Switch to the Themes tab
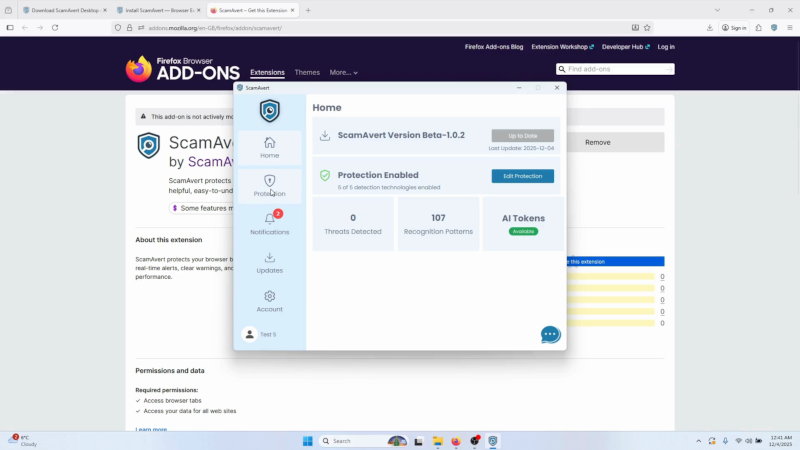800x450 pixels. tap(307, 72)
